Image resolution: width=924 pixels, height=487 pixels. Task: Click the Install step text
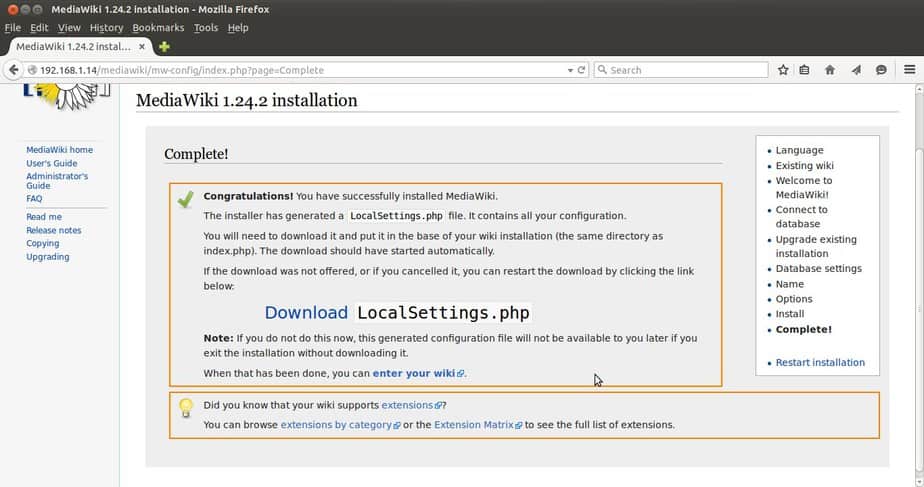tap(790, 314)
